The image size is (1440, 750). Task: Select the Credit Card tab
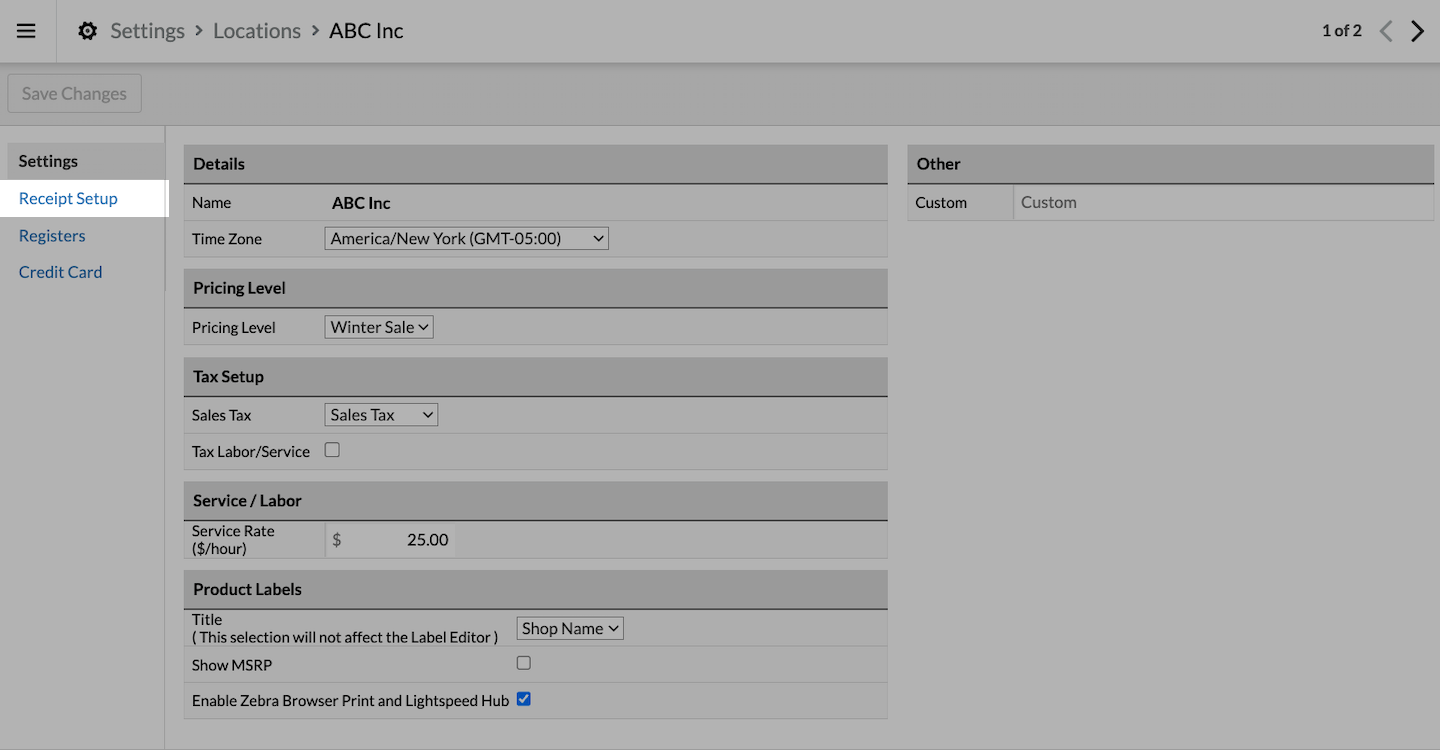(60, 272)
